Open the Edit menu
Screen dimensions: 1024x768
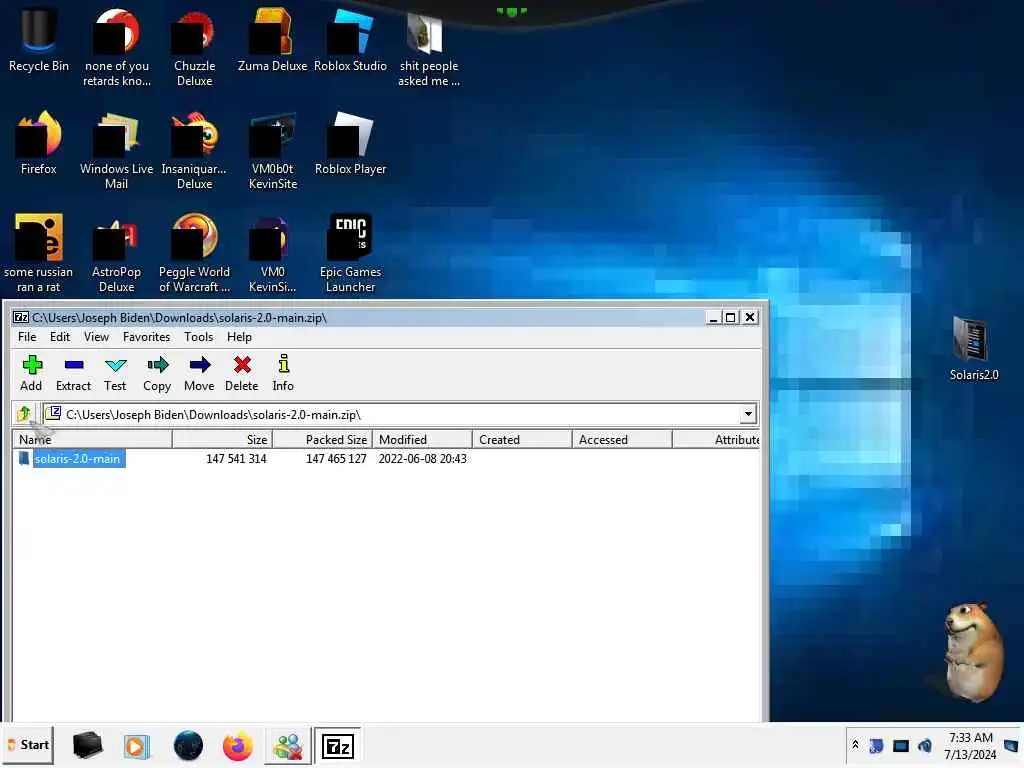[59, 337]
